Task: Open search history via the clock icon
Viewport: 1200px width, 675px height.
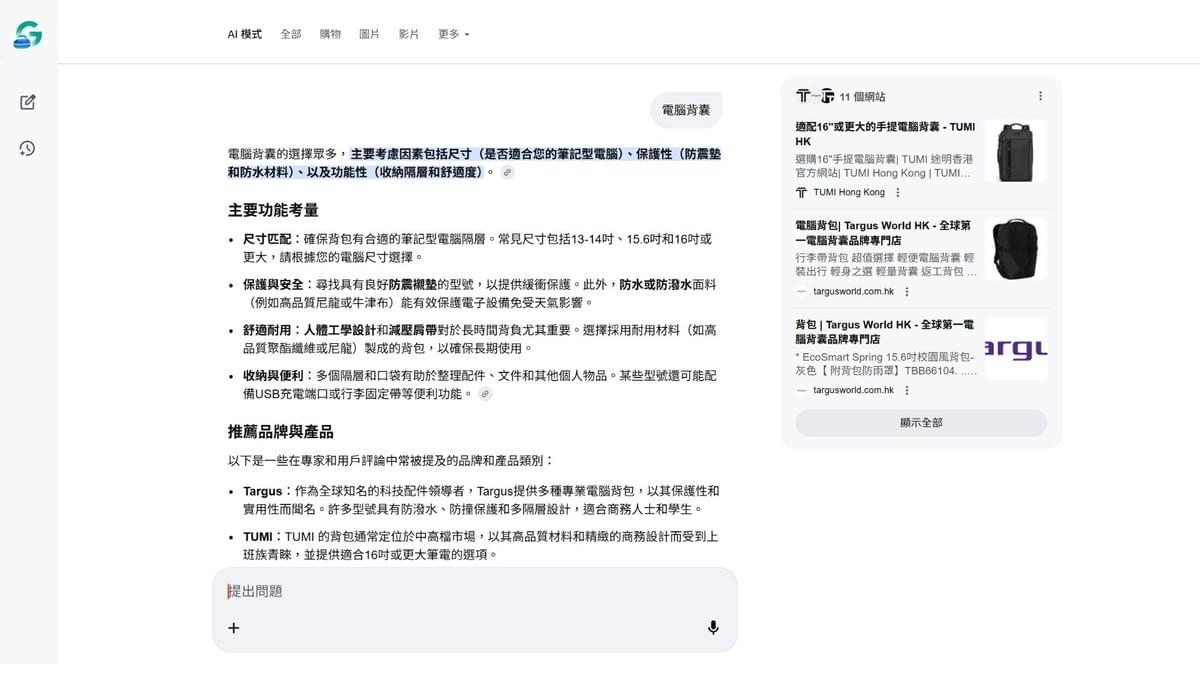Action: 28,148
